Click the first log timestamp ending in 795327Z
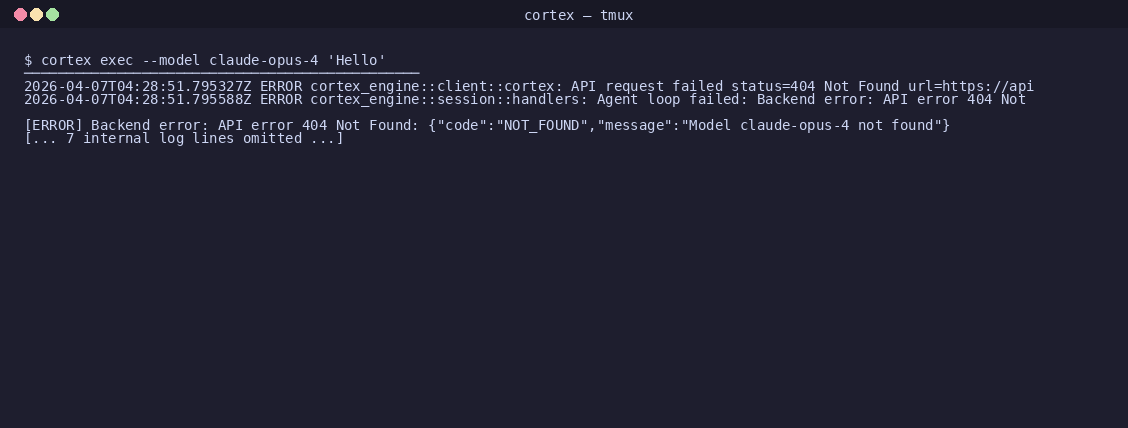This screenshot has height=428, width=1128. click(137, 86)
